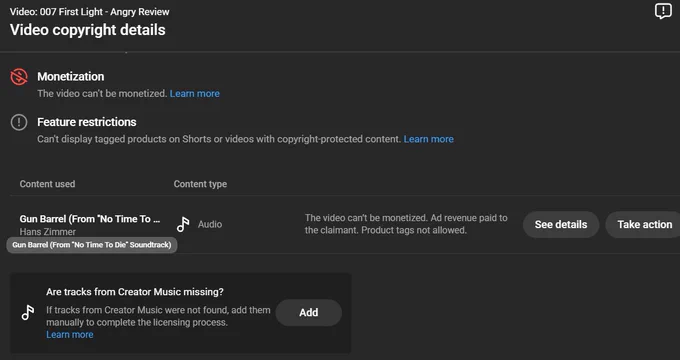Click Add to add Creator Music tracks

point(309,313)
